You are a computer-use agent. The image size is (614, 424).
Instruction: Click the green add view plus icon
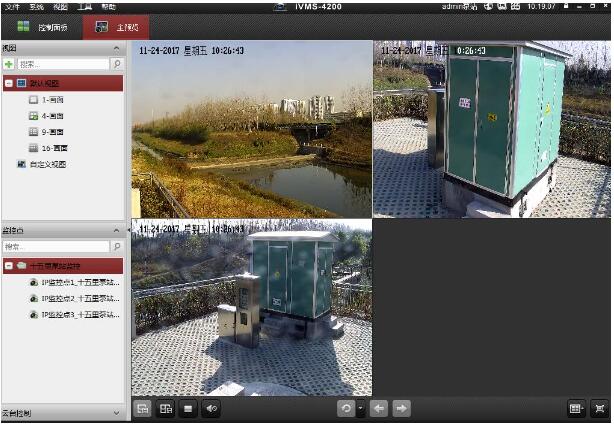click(x=9, y=64)
